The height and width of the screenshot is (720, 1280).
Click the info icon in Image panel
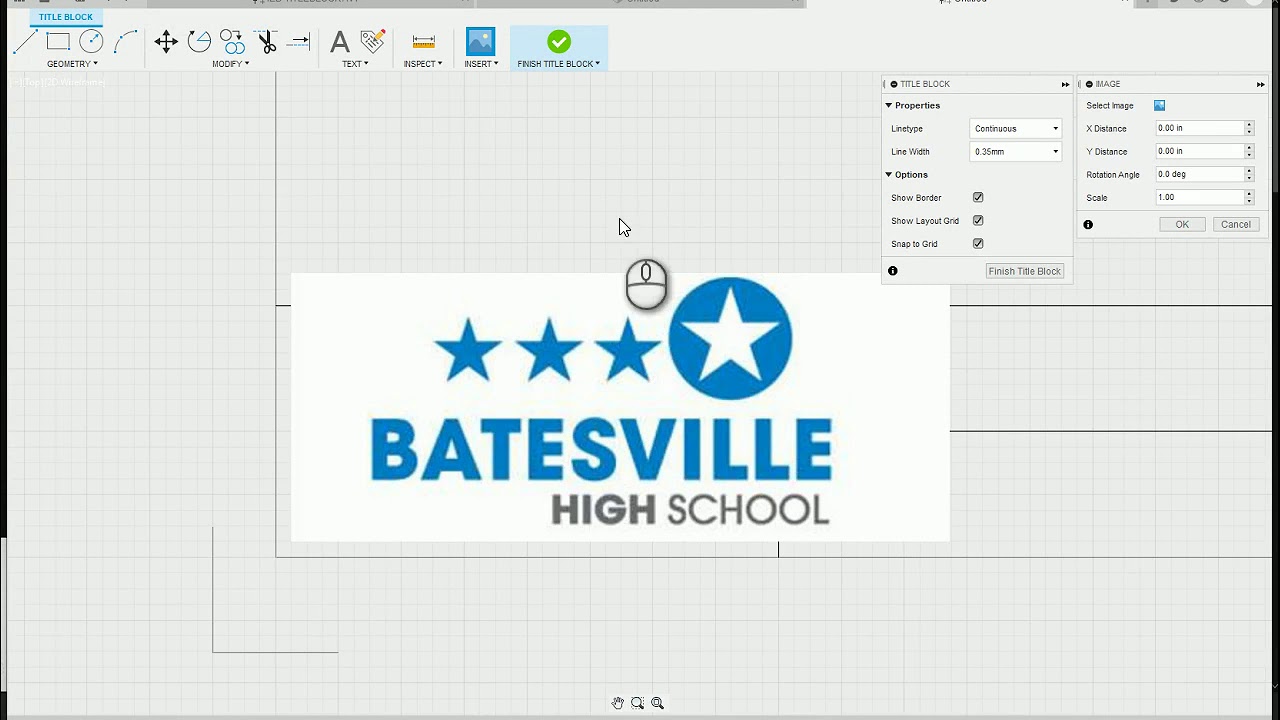(1088, 225)
